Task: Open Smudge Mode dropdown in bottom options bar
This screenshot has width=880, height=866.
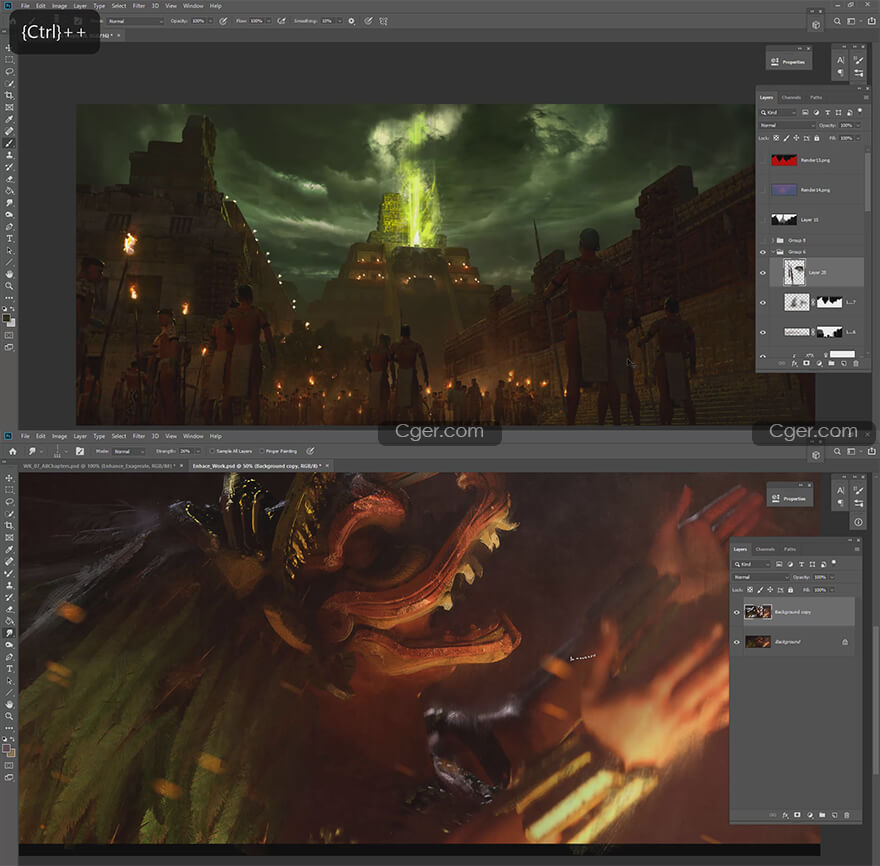Action: [x=129, y=451]
